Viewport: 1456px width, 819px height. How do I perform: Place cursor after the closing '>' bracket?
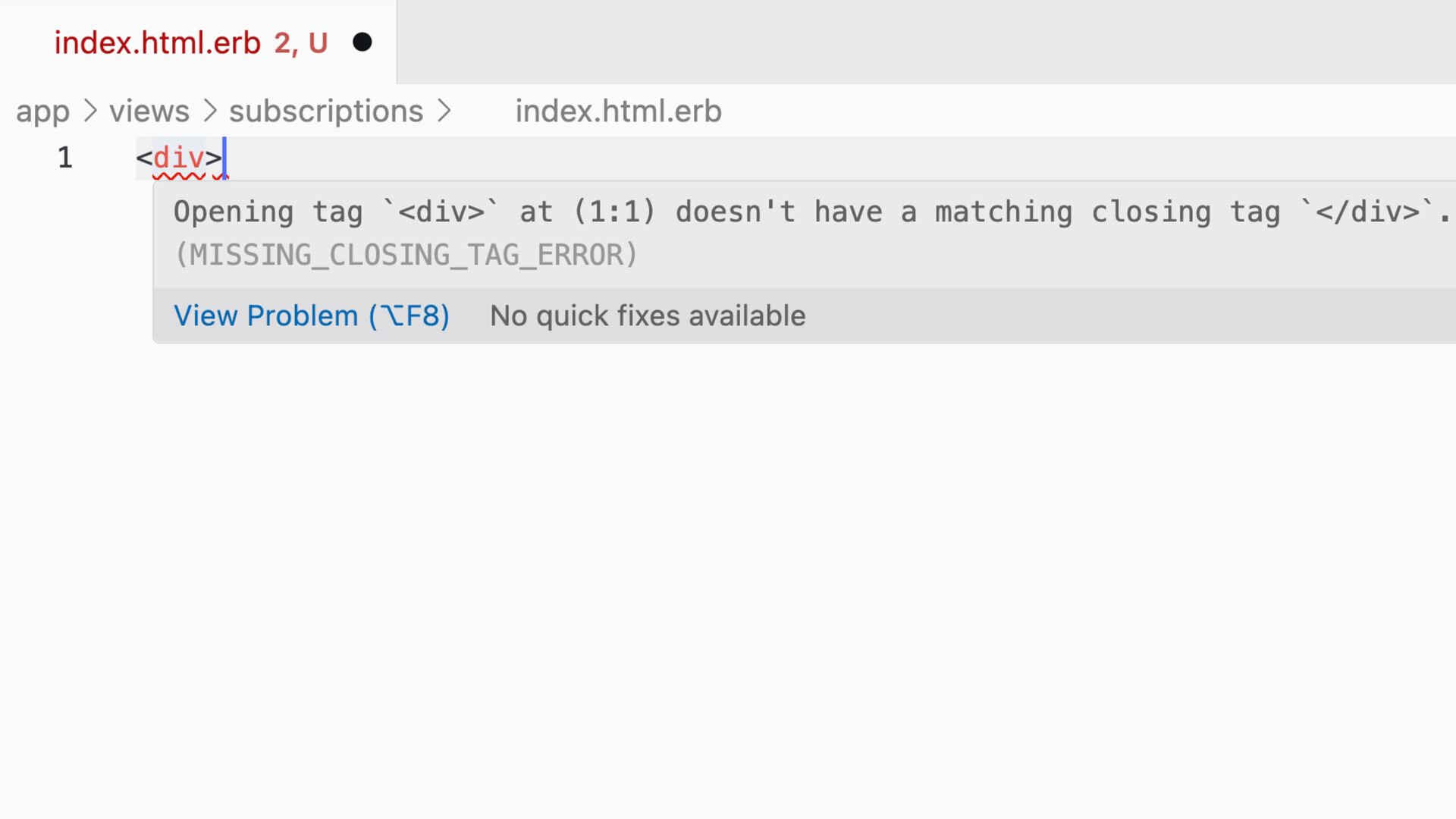pyautogui.click(x=225, y=158)
